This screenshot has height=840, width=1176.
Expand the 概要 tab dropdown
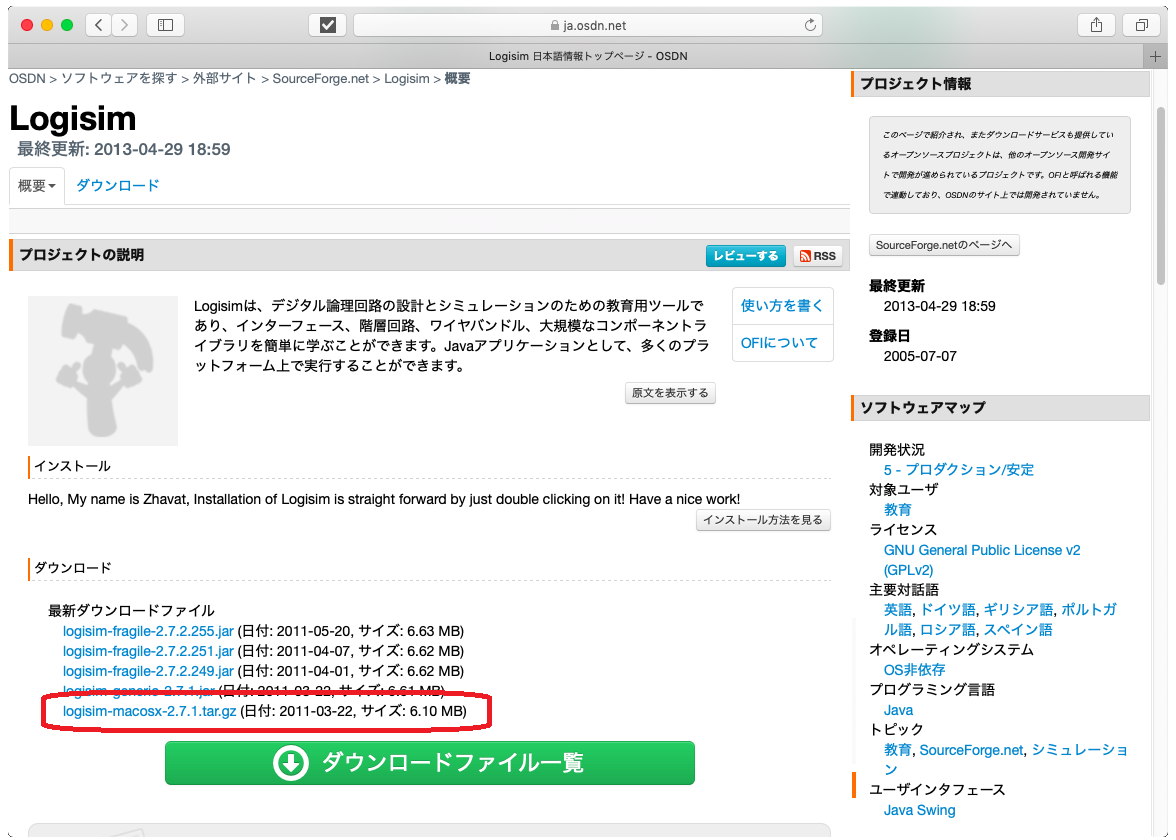point(37,185)
